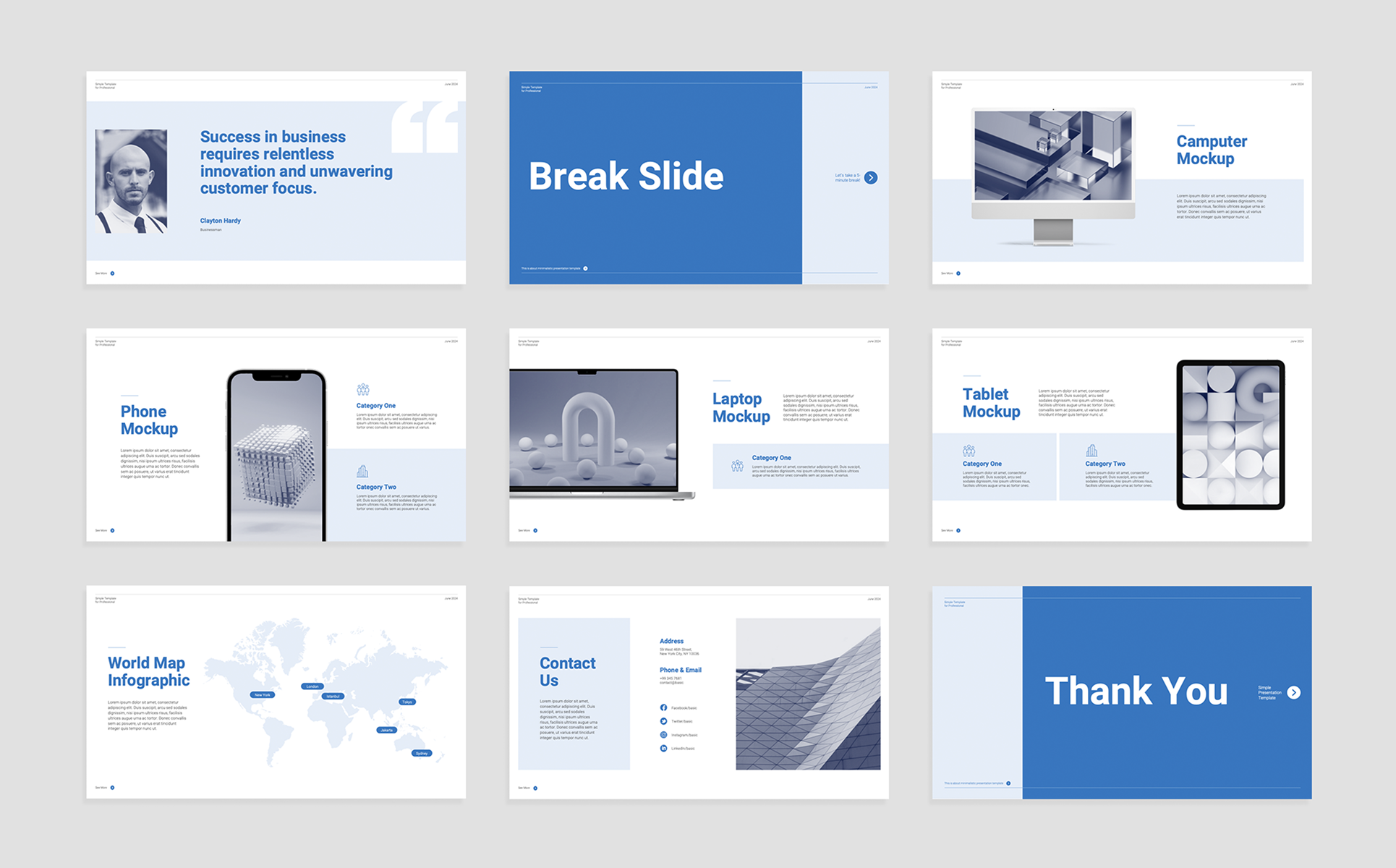Click the Instagram icon on Contact Us slide
The height and width of the screenshot is (868, 1396).
pos(663,735)
